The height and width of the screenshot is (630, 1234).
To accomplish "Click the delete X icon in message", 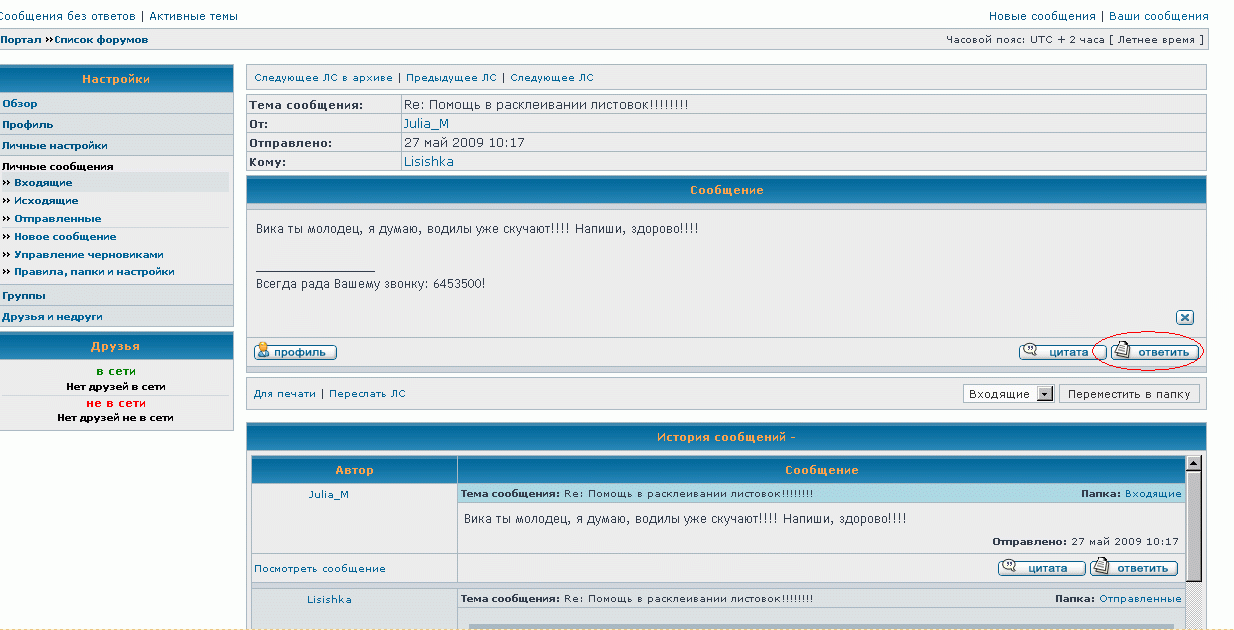I will click(1185, 317).
